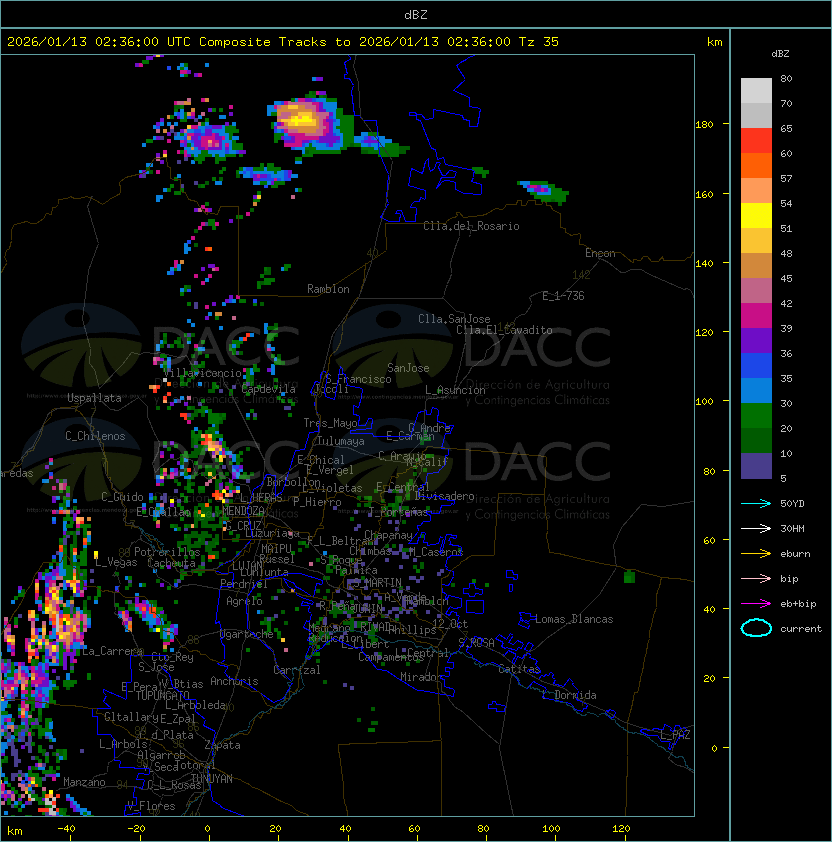832x842 pixels.
Task: Click the 'L_Dormida' place label
Action: [569, 695]
